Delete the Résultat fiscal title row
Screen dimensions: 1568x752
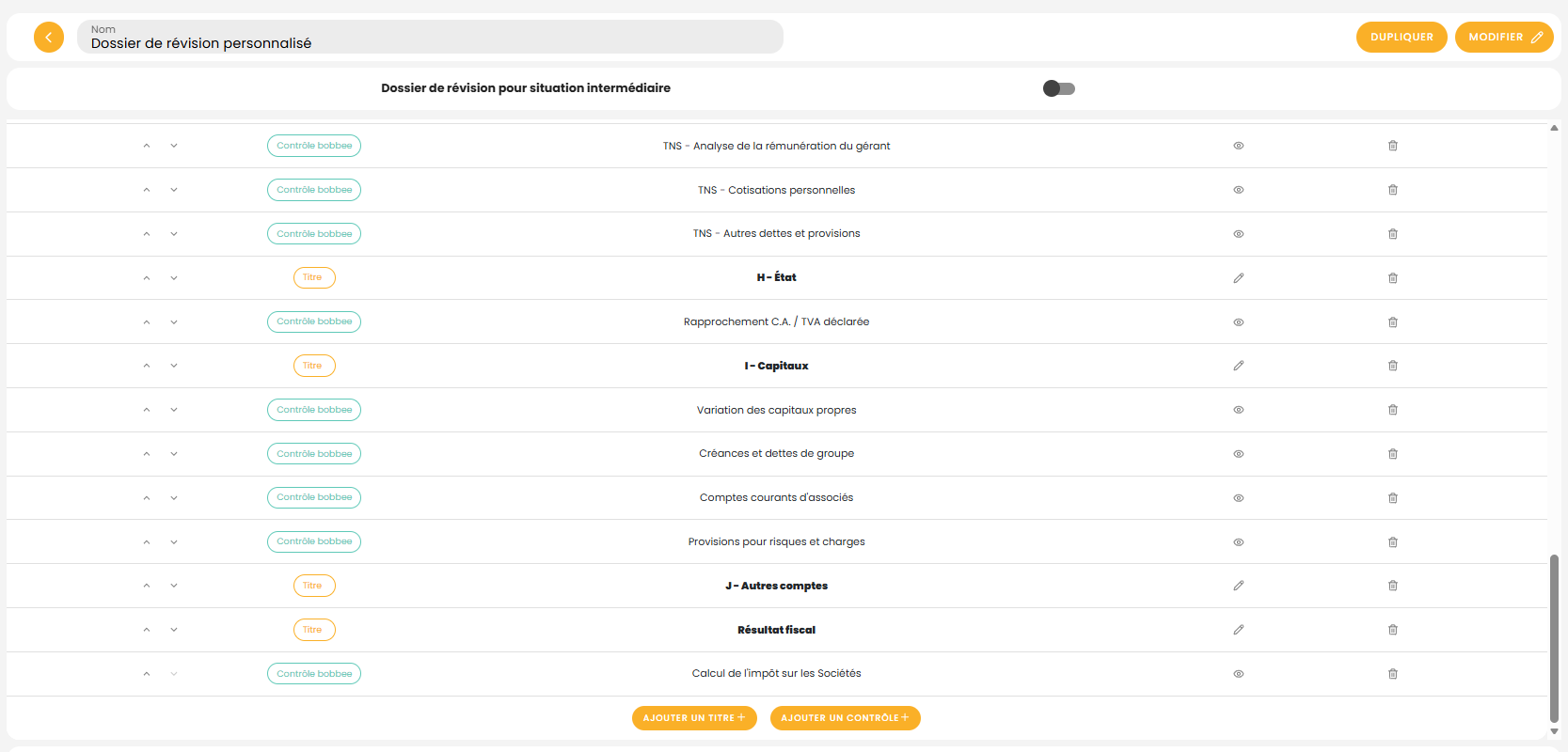pos(1393,630)
